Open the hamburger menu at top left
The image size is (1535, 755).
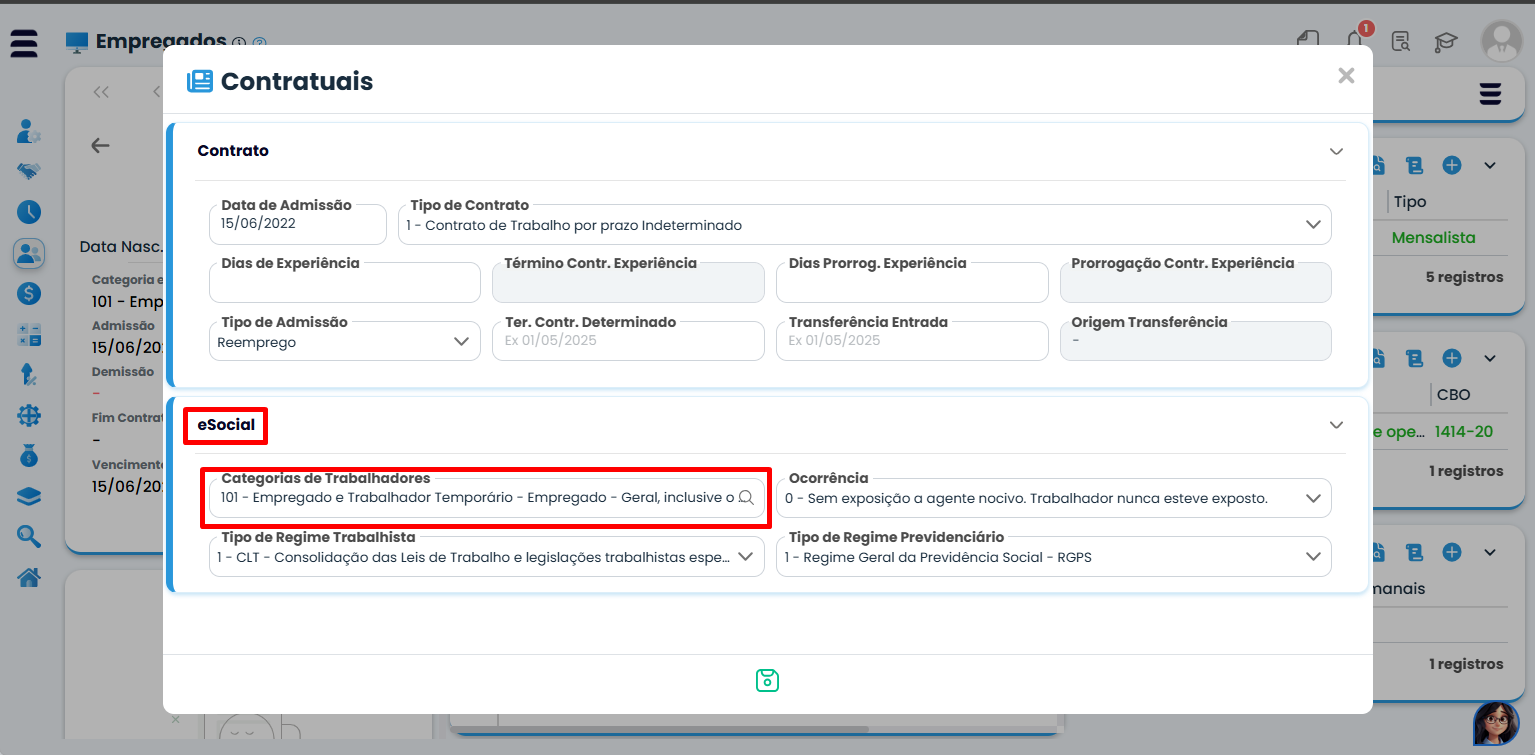24,44
